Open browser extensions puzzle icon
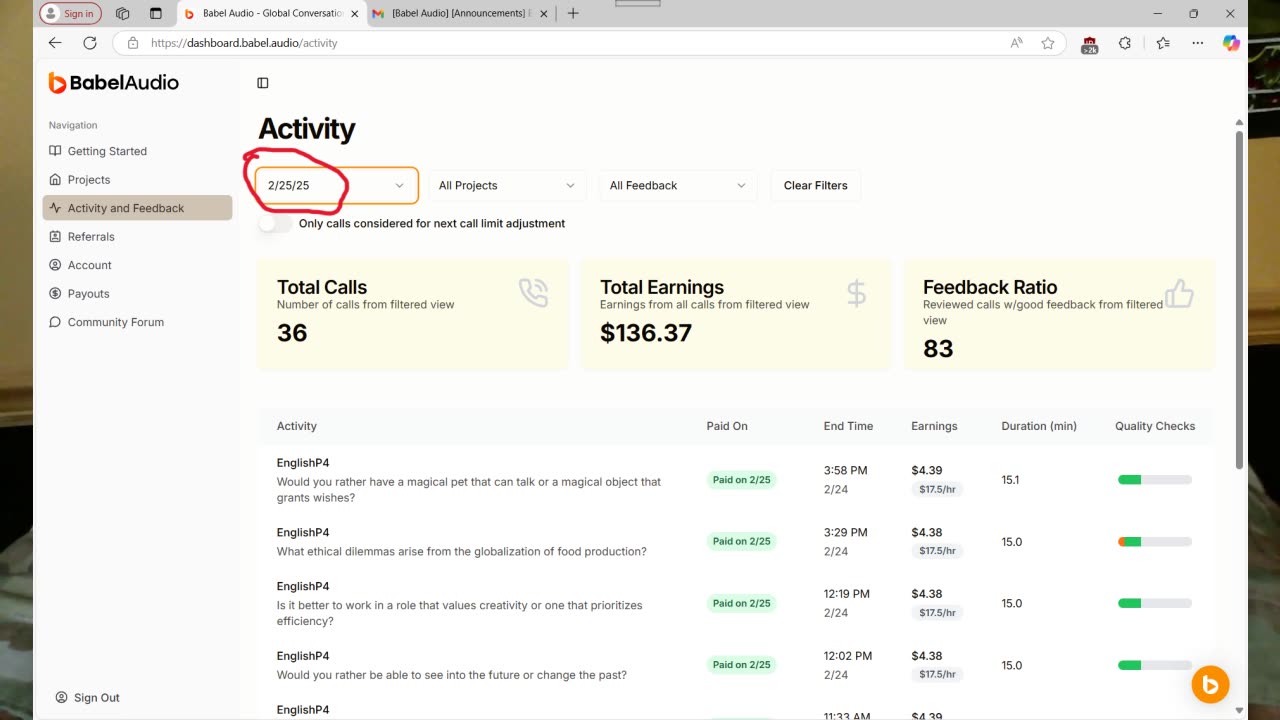1280x720 pixels. click(x=1125, y=43)
